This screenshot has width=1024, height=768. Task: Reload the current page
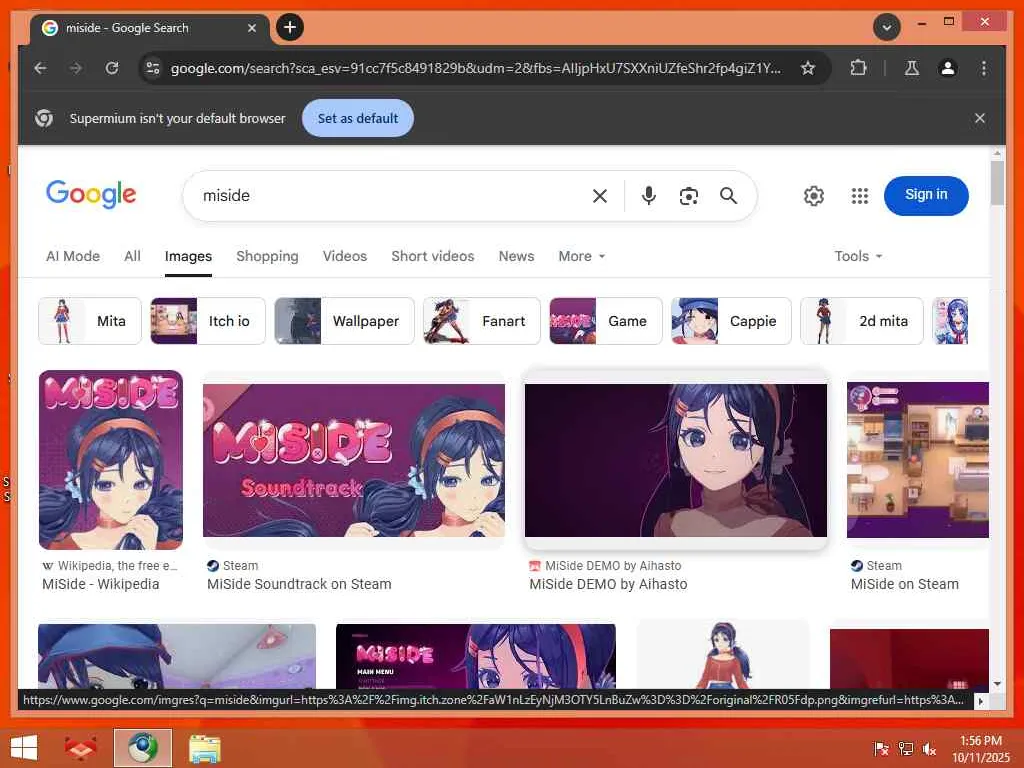click(112, 68)
